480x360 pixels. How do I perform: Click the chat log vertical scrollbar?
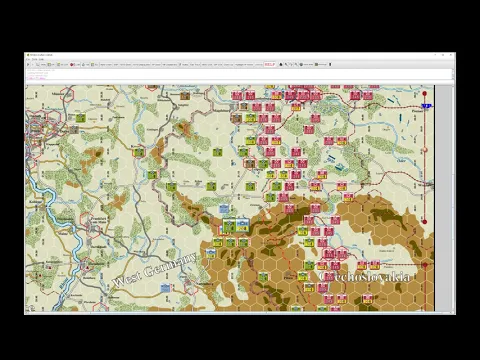(x=453, y=74)
